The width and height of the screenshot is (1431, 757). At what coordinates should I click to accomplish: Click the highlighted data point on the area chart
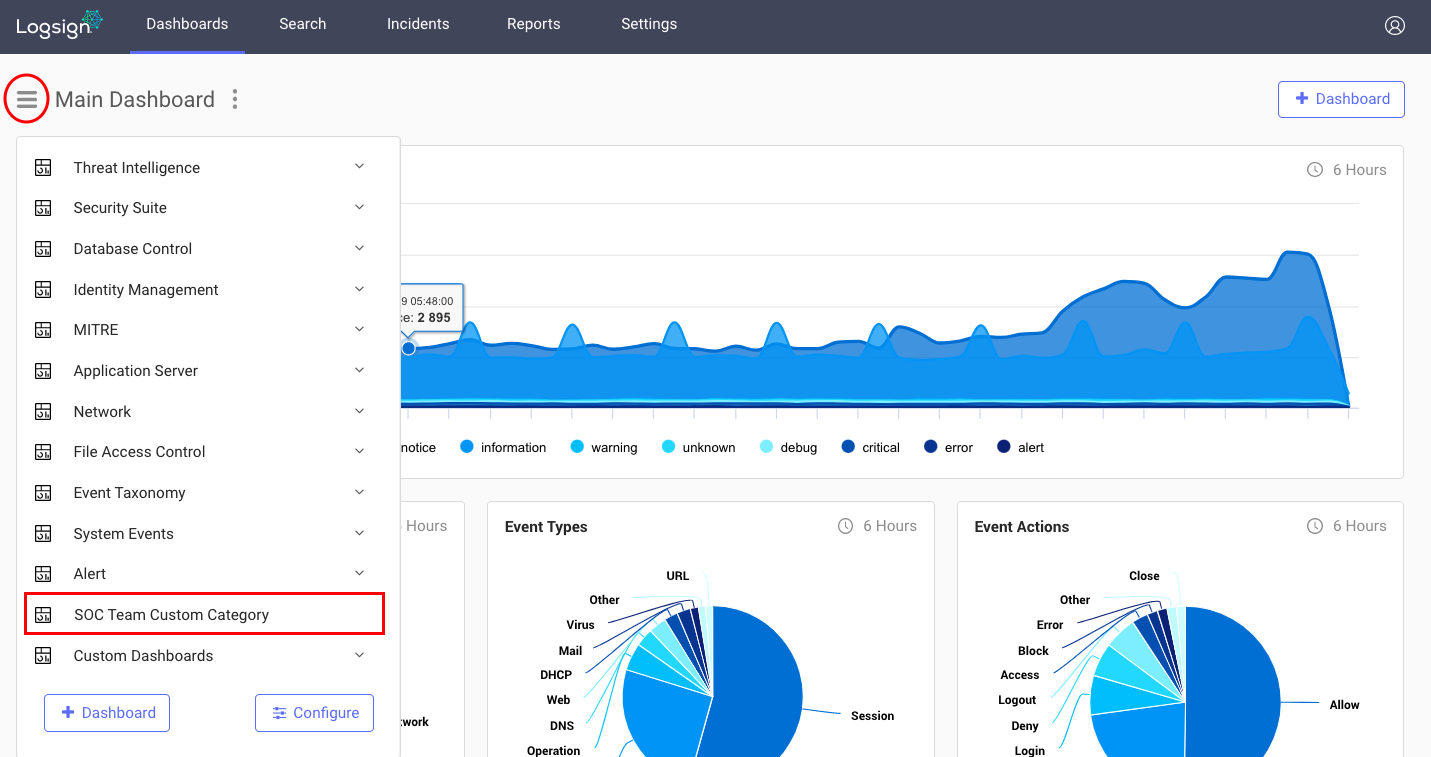[408, 348]
